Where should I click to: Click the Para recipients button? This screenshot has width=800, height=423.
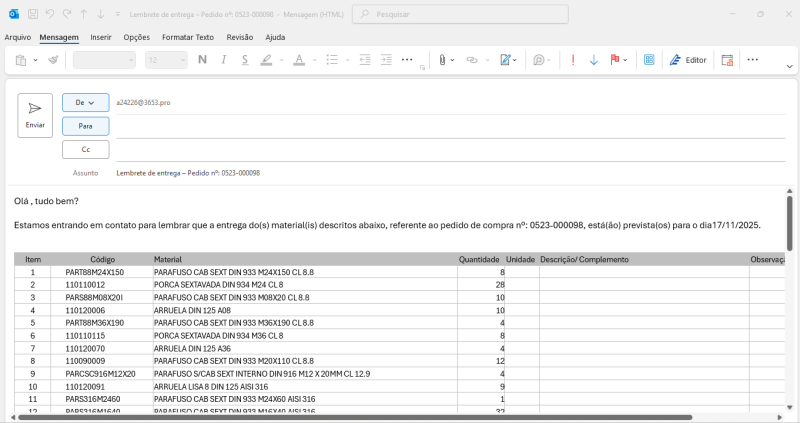click(85, 126)
